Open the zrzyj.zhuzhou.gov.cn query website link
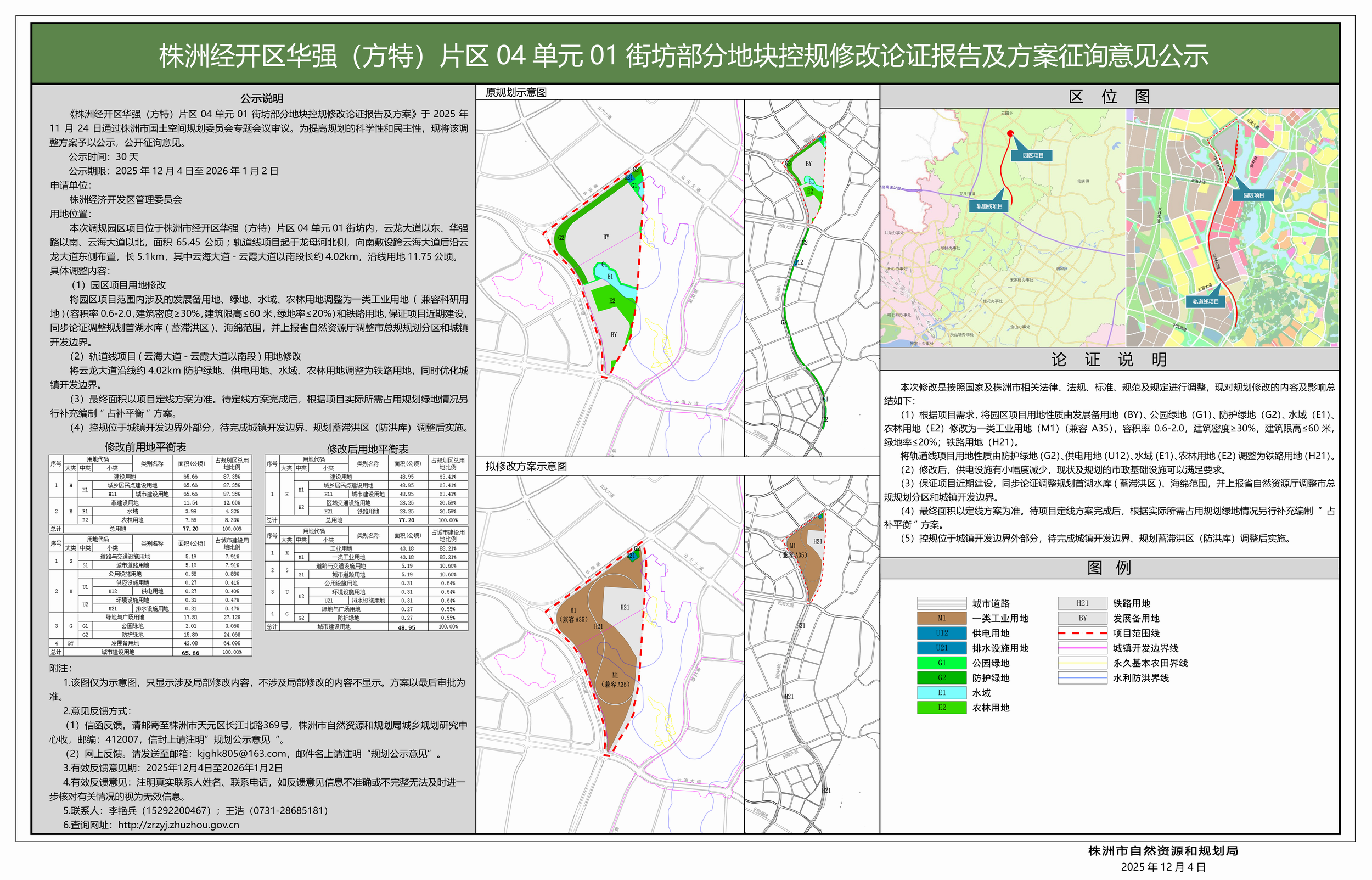This screenshot has width=1372, height=880. [x=178, y=825]
